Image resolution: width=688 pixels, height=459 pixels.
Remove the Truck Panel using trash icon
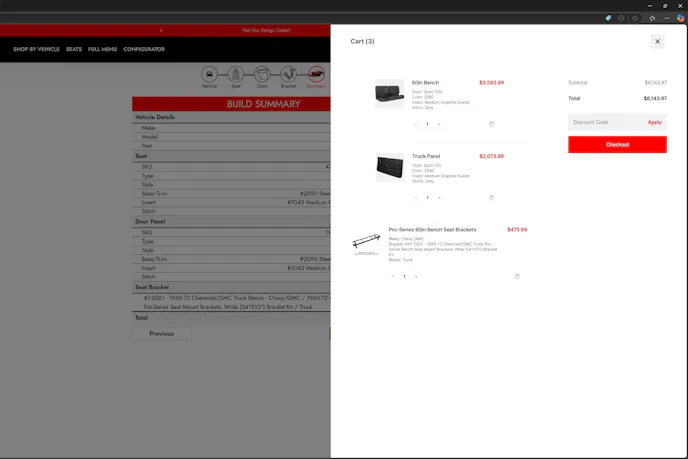pos(491,198)
